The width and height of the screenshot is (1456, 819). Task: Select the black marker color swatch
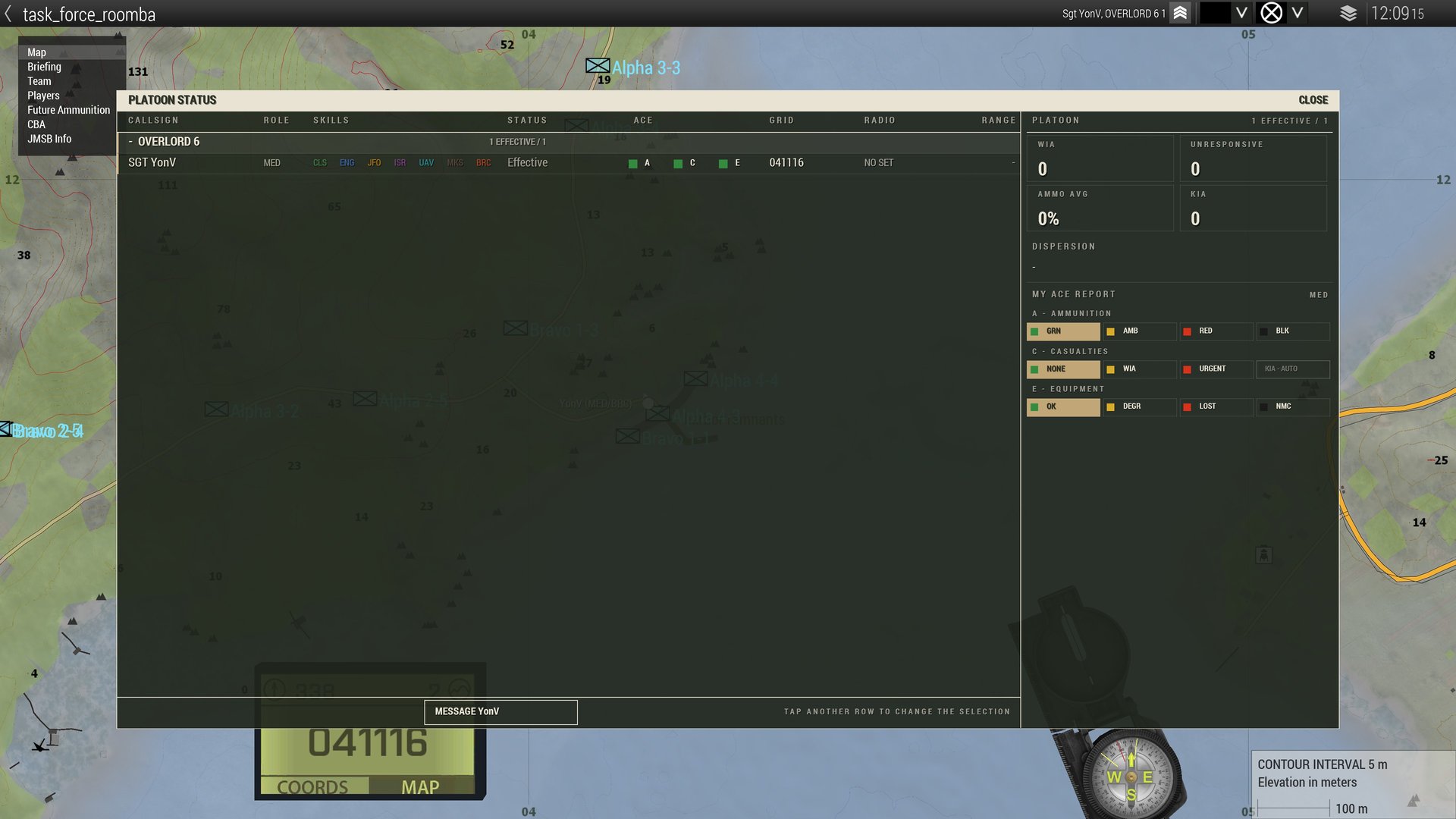coord(1215,13)
